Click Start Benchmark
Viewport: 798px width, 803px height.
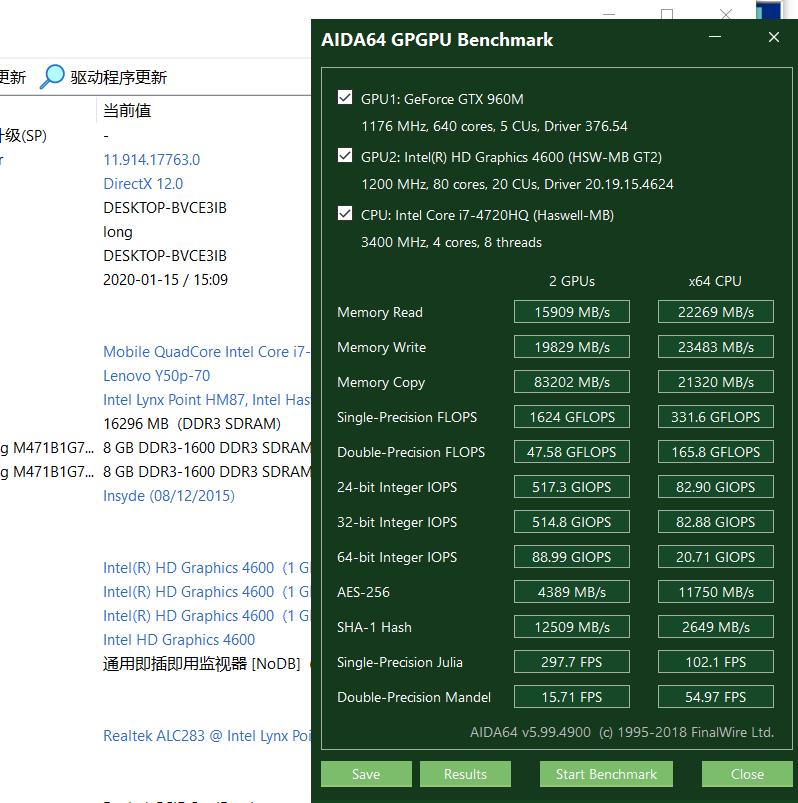click(x=606, y=774)
